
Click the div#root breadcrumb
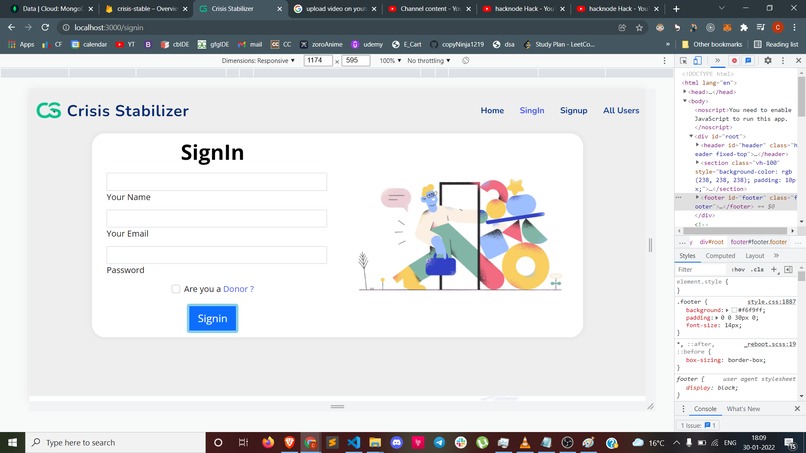[x=711, y=242]
